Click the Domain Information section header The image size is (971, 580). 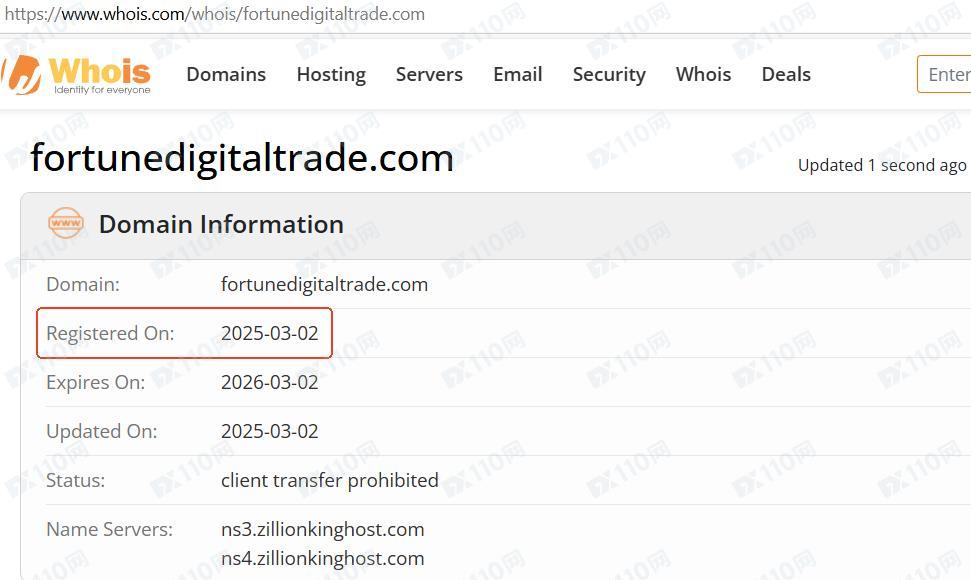click(221, 224)
